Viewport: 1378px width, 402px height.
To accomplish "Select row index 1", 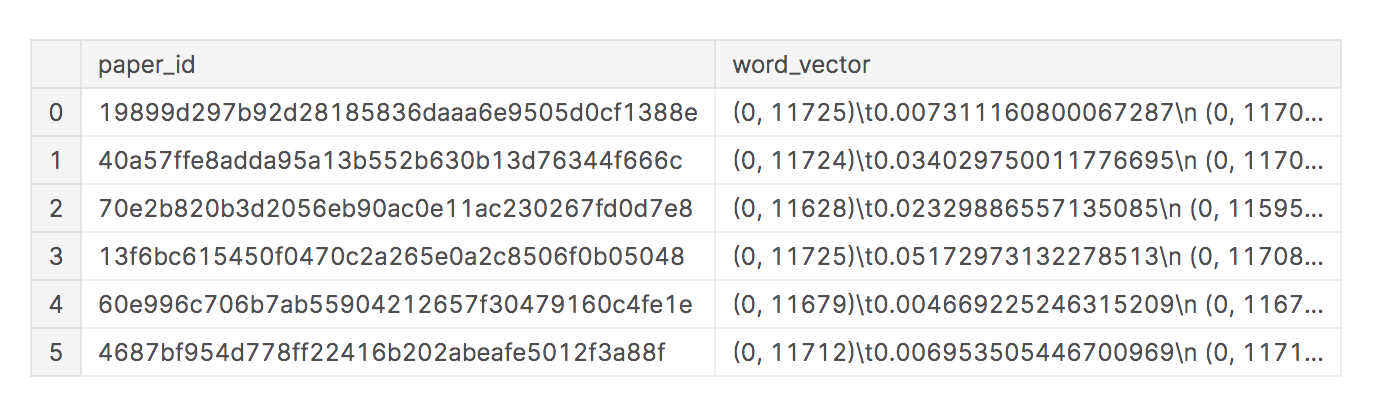I will click(56, 161).
